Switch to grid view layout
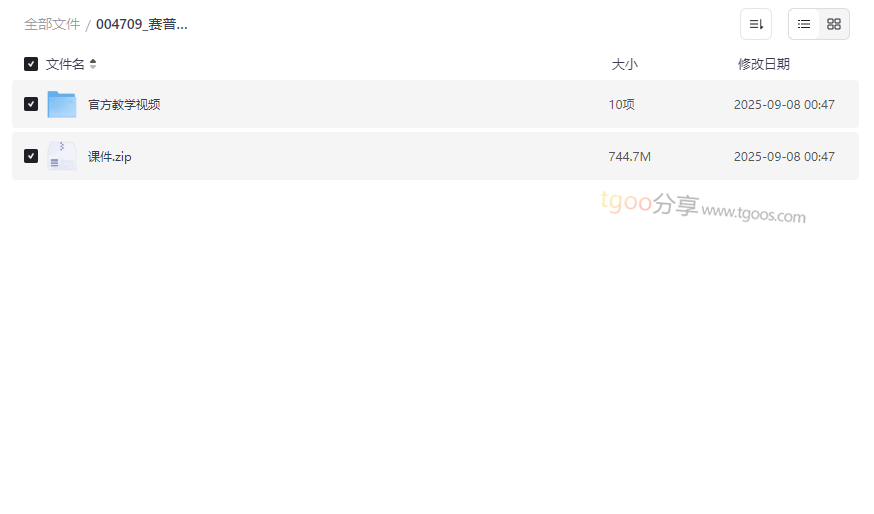 click(x=834, y=24)
